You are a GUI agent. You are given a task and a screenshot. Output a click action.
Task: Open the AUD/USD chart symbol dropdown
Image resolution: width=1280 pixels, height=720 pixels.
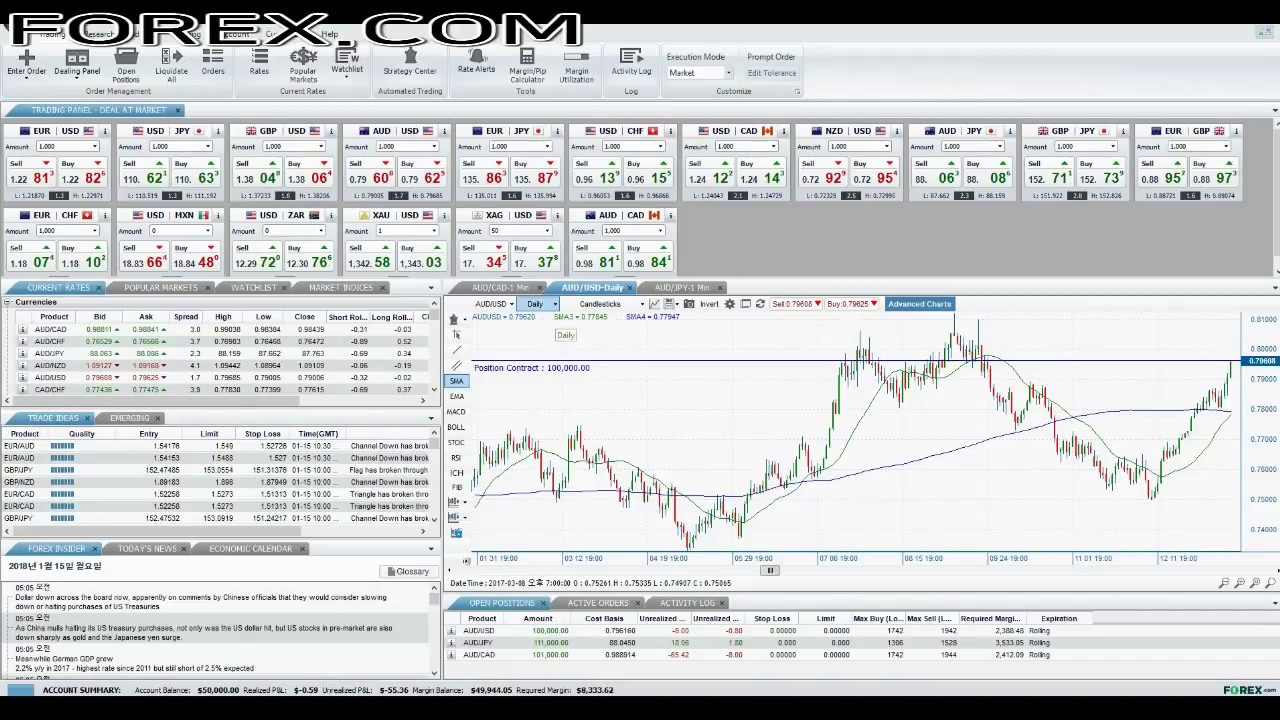point(494,304)
